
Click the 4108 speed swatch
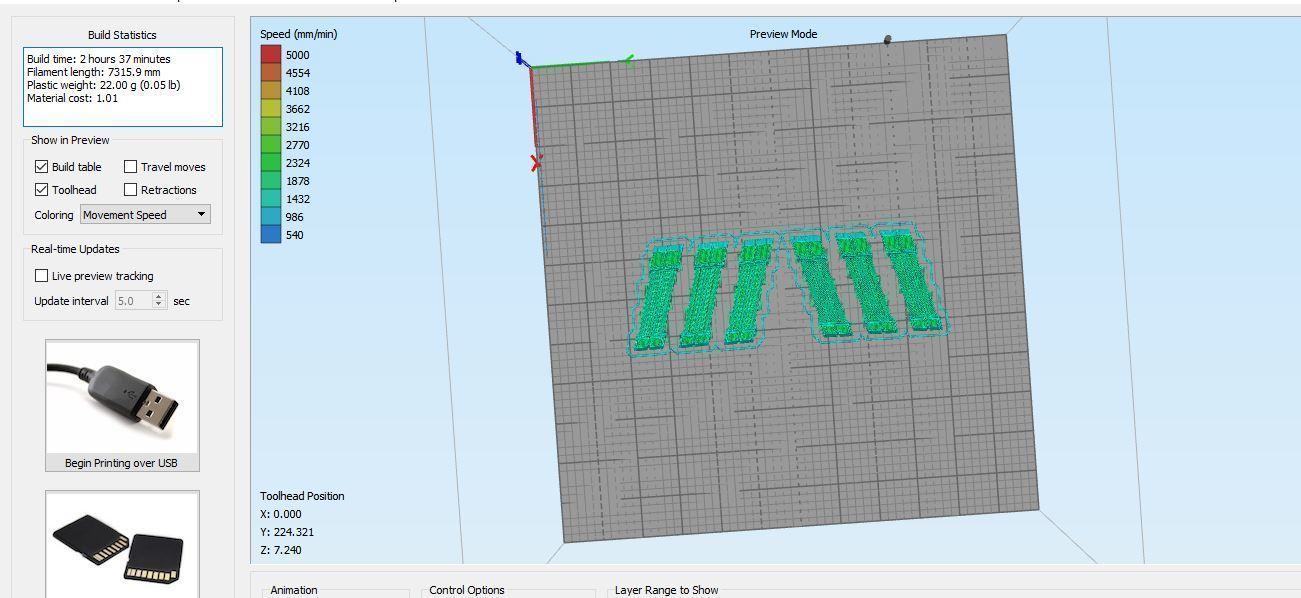point(271,91)
